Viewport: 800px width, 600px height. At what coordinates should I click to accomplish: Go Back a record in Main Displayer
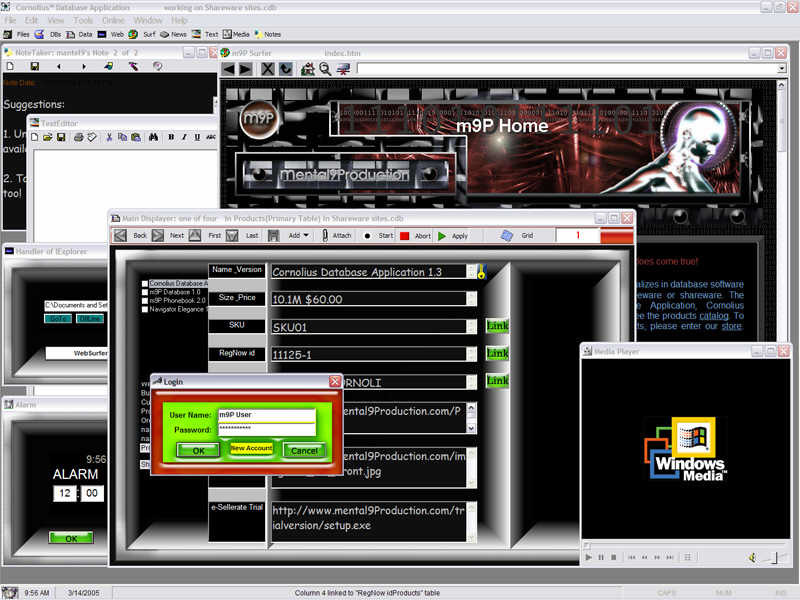point(131,236)
